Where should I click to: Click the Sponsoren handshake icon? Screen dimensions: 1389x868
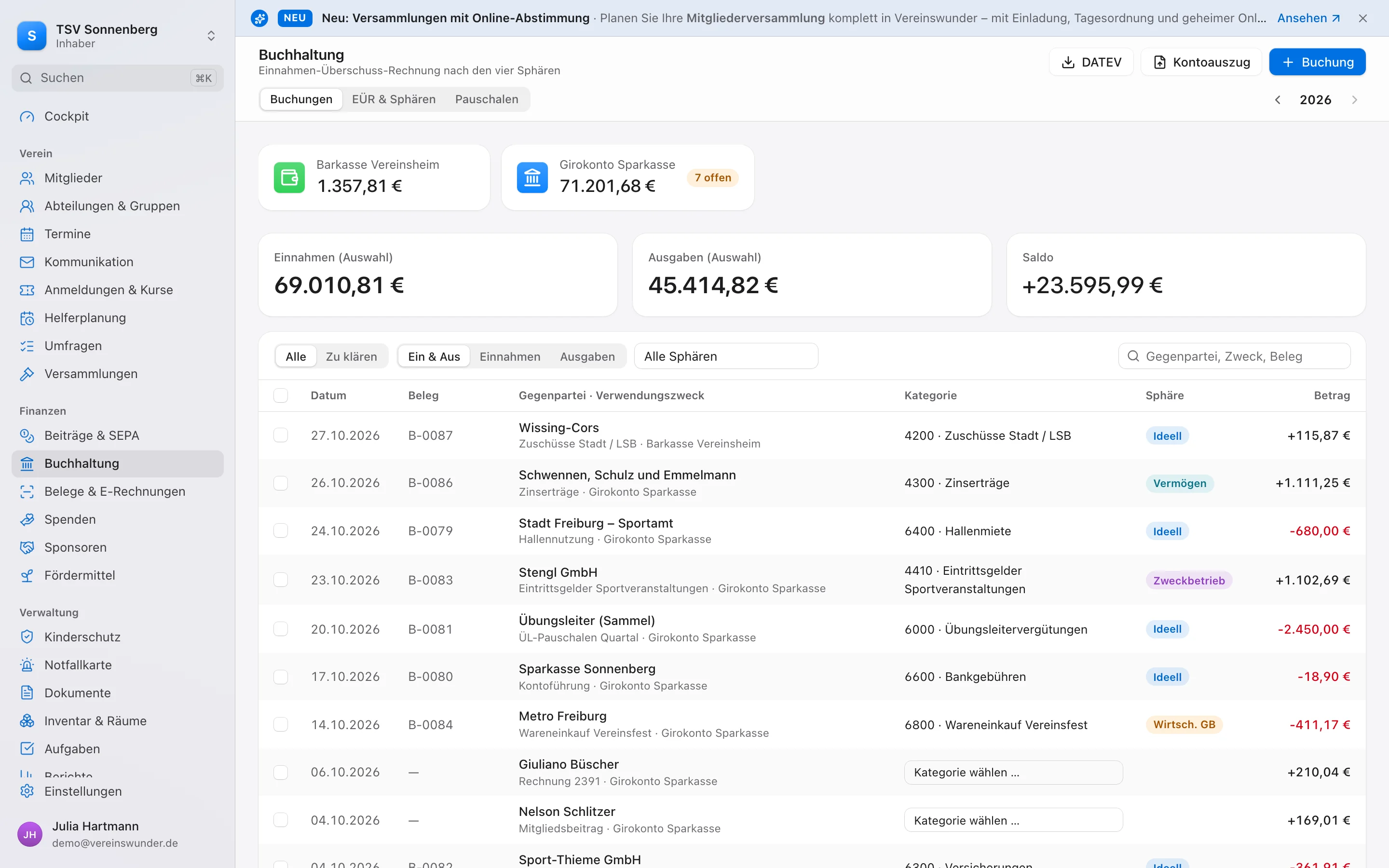tap(27, 548)
